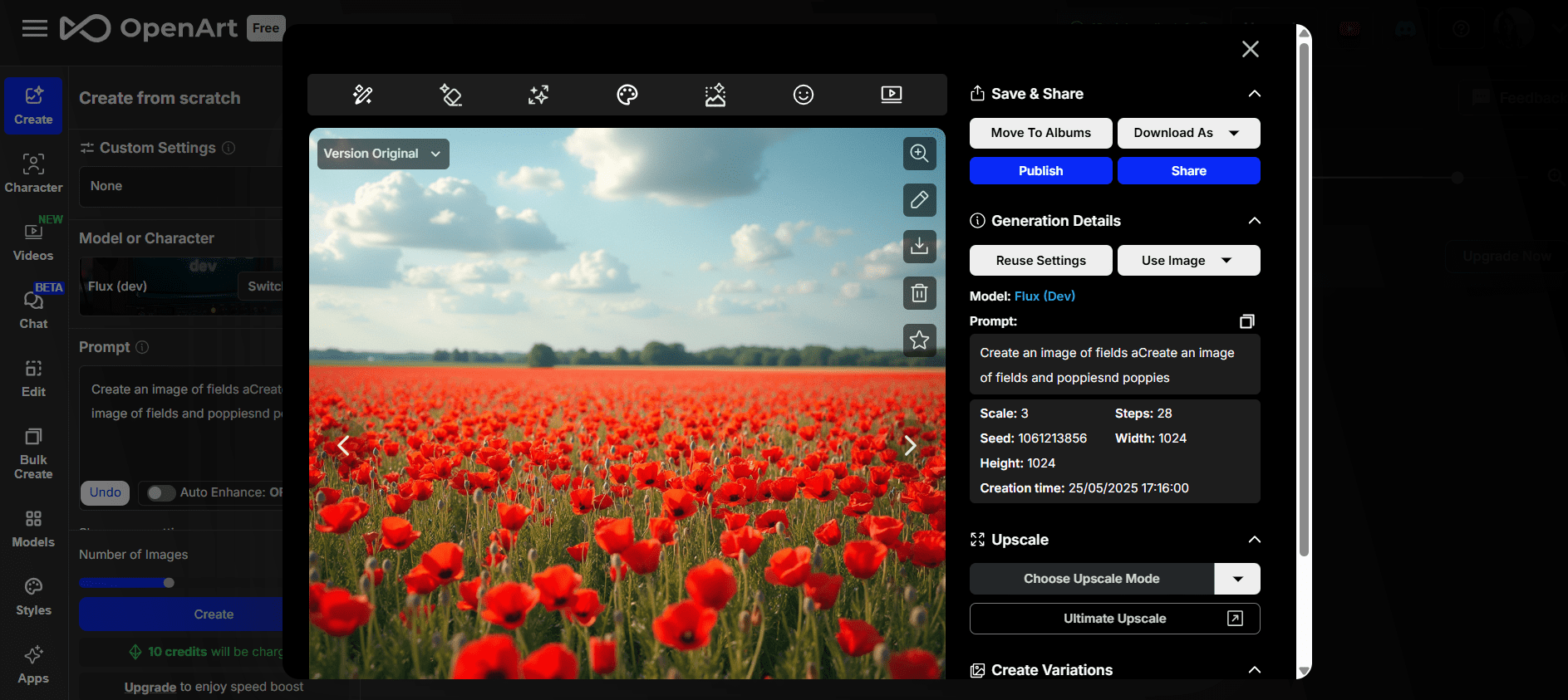Select the eraser tool in image toolbar

[x=450, y=95]
